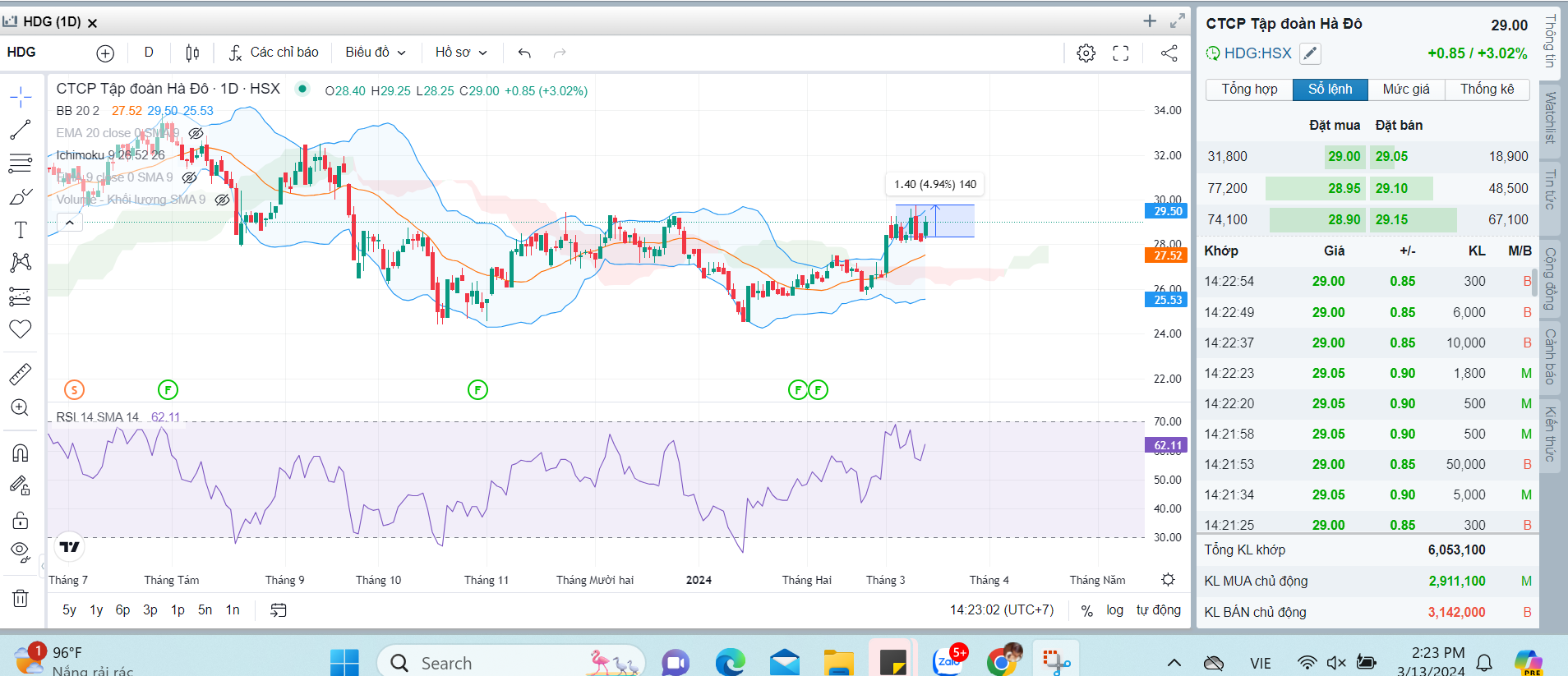The width and height of the screenshot is (1568, 676).
Task: Add a new chart tab with plus
Action: (x=1150, y=21)
